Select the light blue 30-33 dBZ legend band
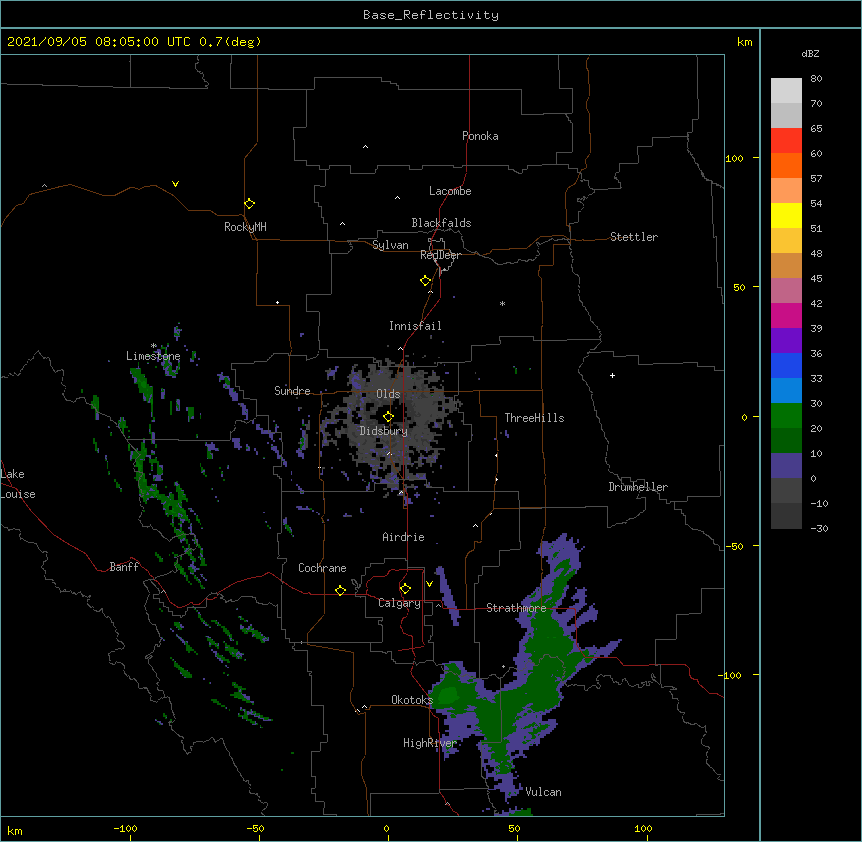 tap(786, 391)
